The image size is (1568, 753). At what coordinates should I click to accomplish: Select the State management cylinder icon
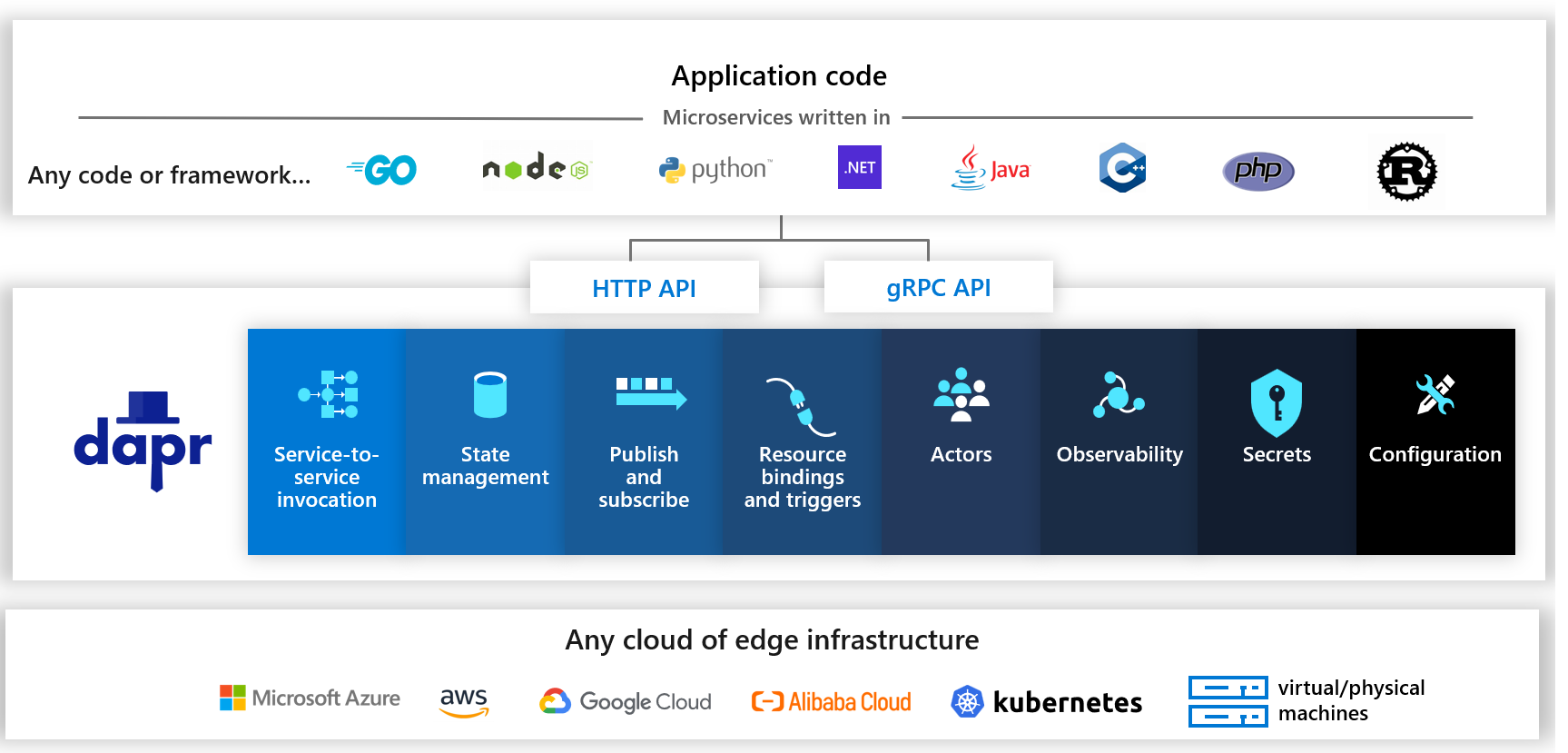(490, 394)
